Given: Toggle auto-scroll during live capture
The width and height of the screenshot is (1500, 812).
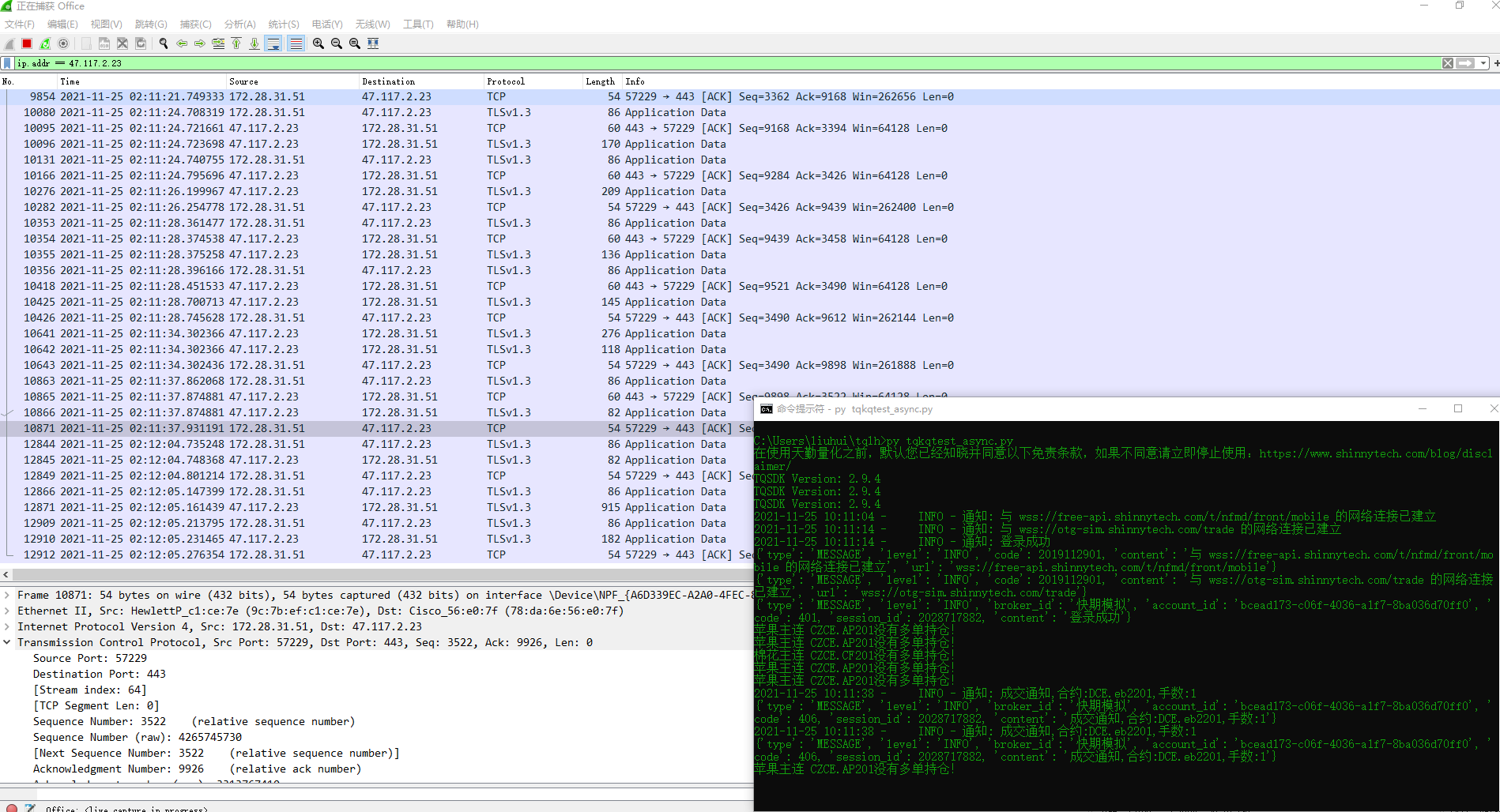Looking at the screenshot, I should (273, 43).
